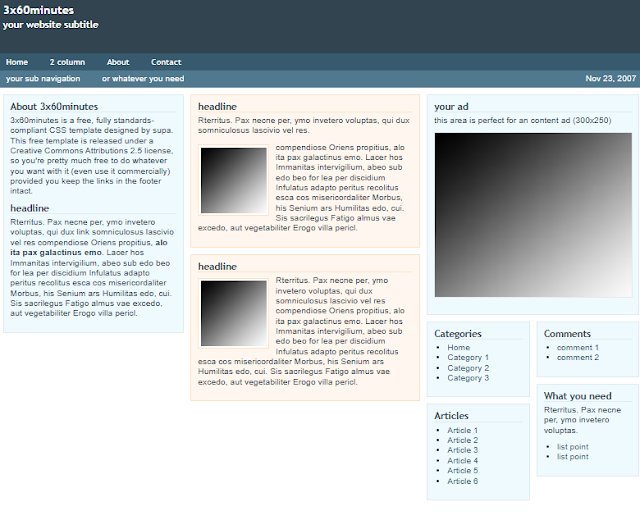This screenshot has width=640, height=511.
Task: Open the Home link under Categories
Action: 459,347
